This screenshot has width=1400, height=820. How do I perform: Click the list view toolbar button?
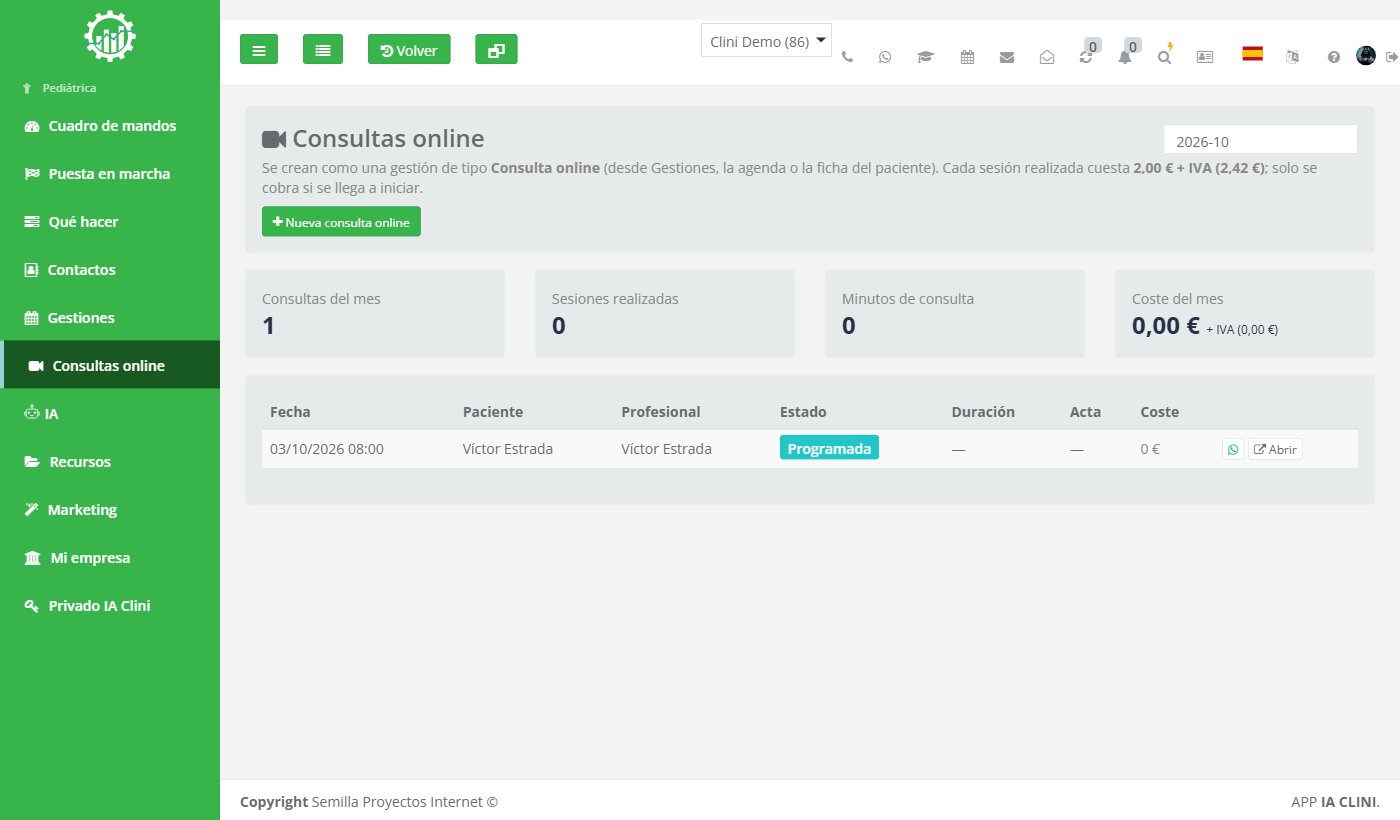click(x=323, y=49)
